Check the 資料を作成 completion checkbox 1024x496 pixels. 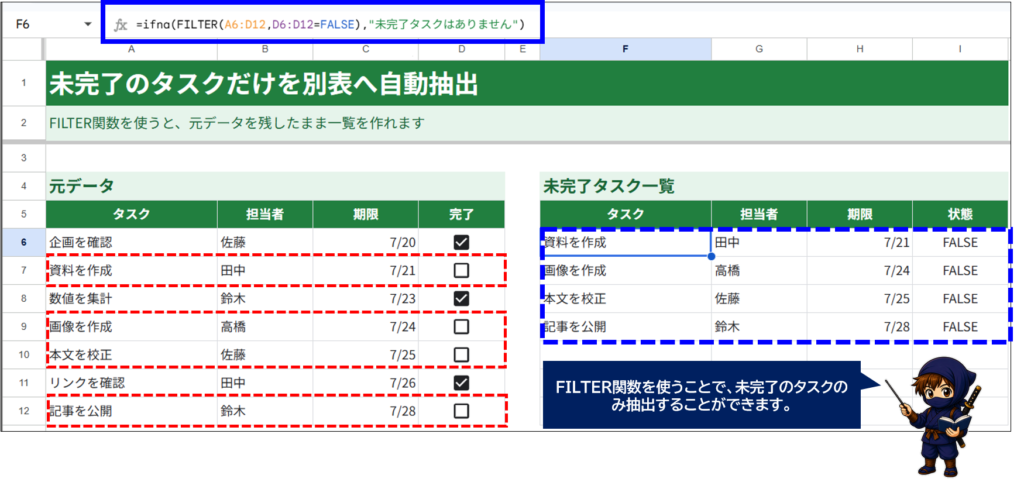461,270
